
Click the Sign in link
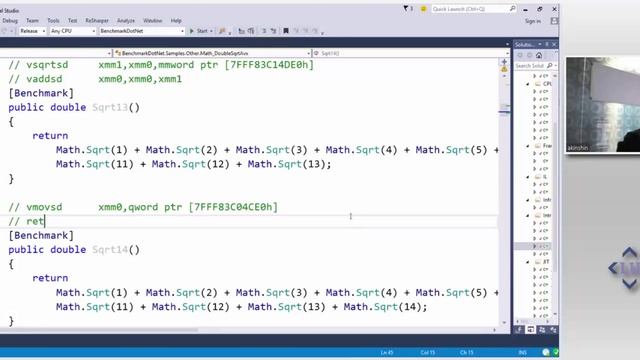click(533, 21)
